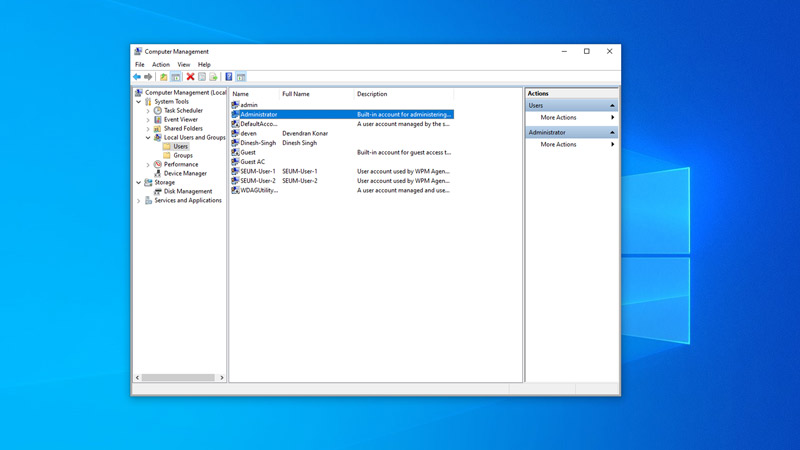Select the Administrator user row
800x450 pixels.
pyautogui.click(x=341, y=114)
